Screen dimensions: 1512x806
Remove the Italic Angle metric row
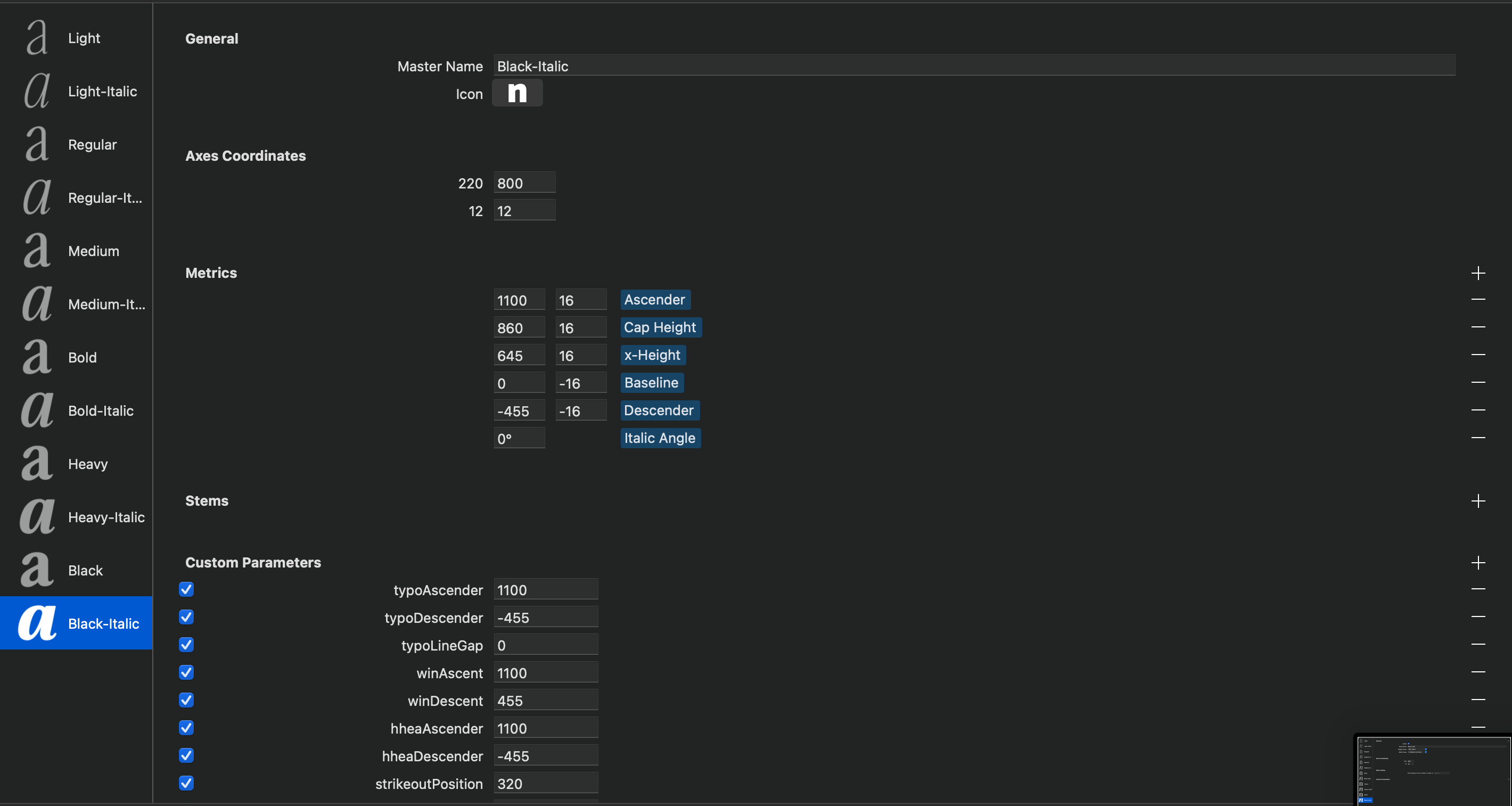(x=1478, y=438)
